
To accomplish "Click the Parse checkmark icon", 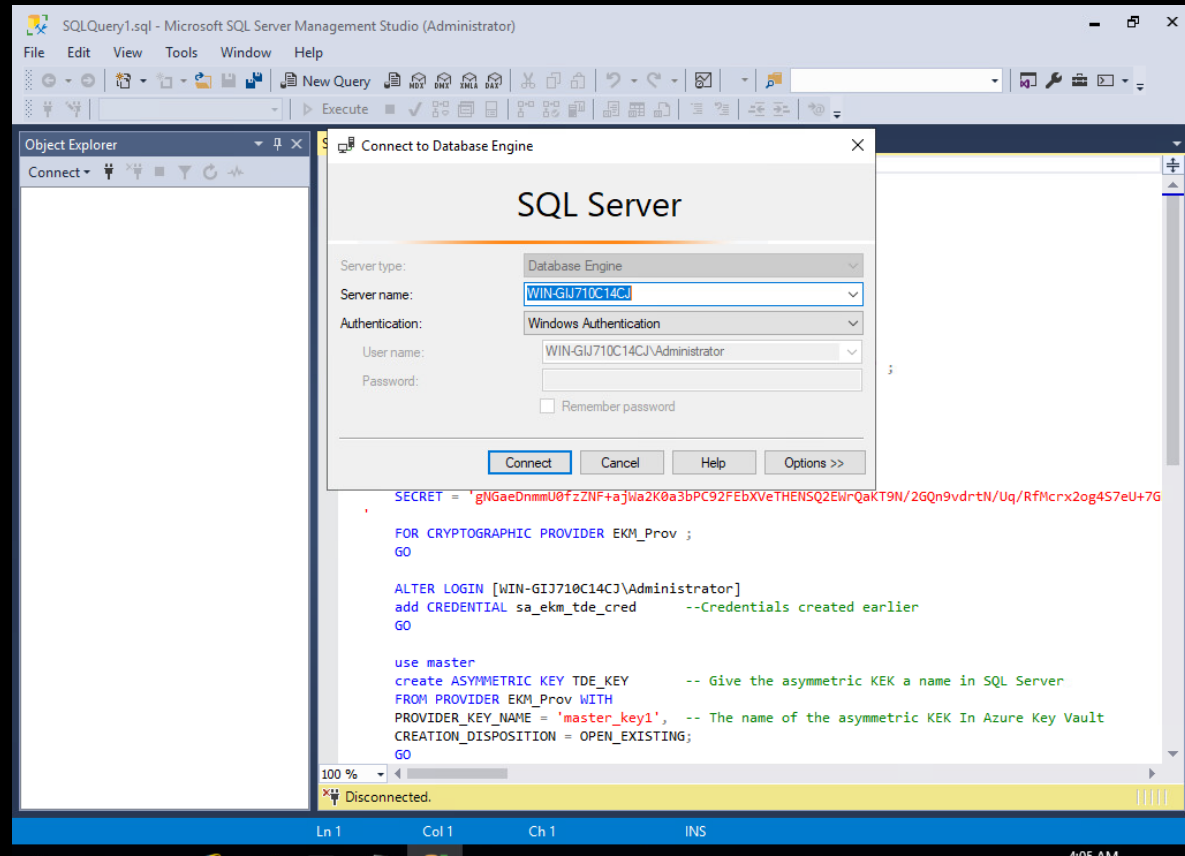I will [x=415, y=110].
